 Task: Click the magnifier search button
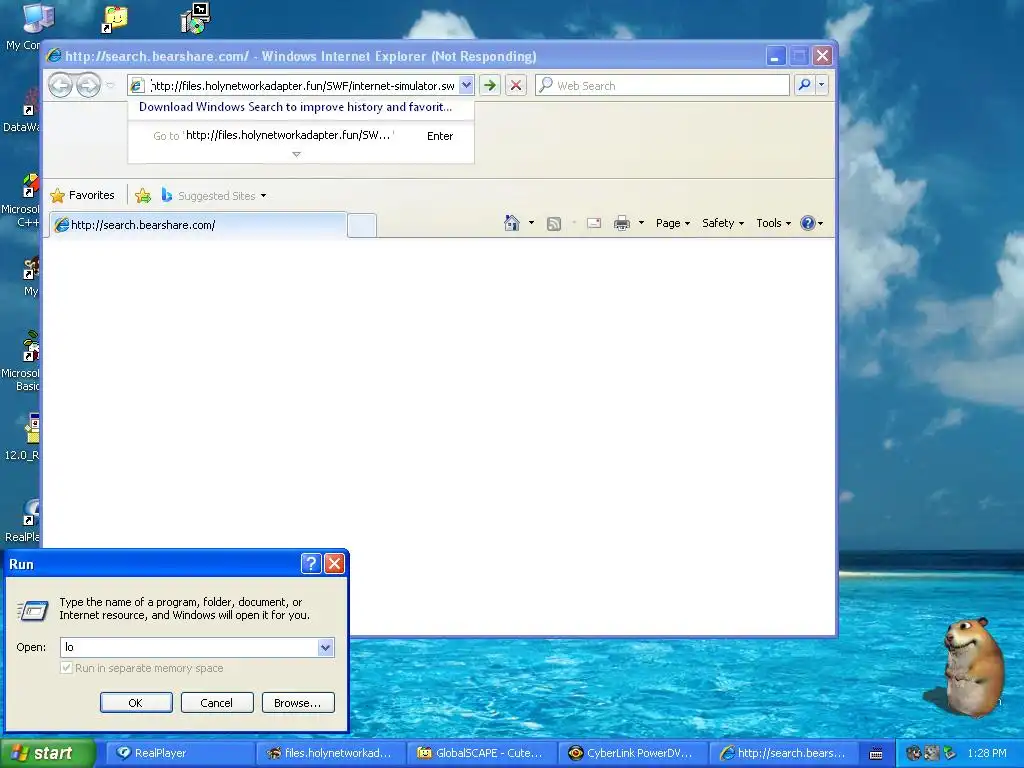click(805, 85)
